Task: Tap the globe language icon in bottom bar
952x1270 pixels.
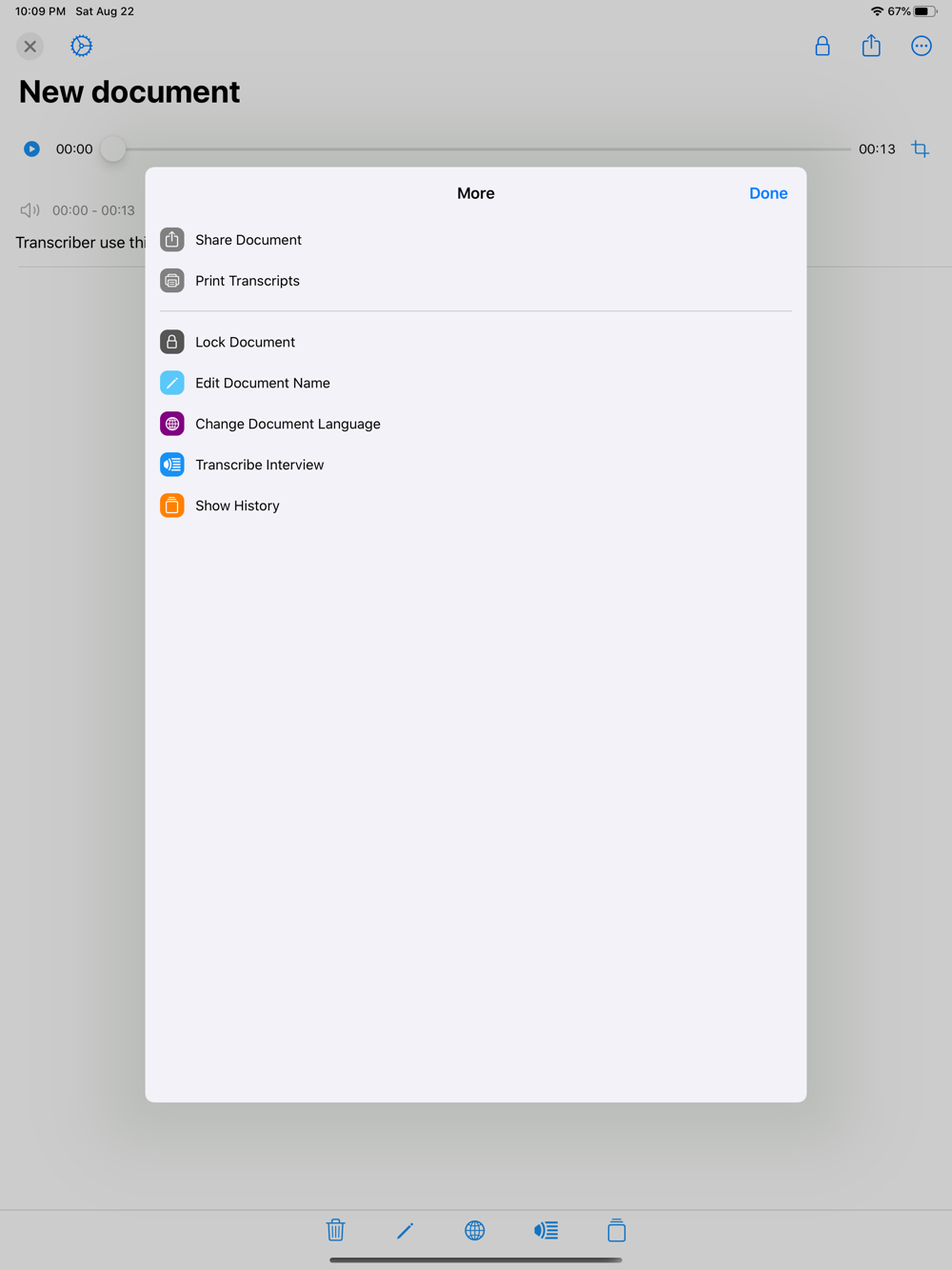Action: tap(475, 1230)
